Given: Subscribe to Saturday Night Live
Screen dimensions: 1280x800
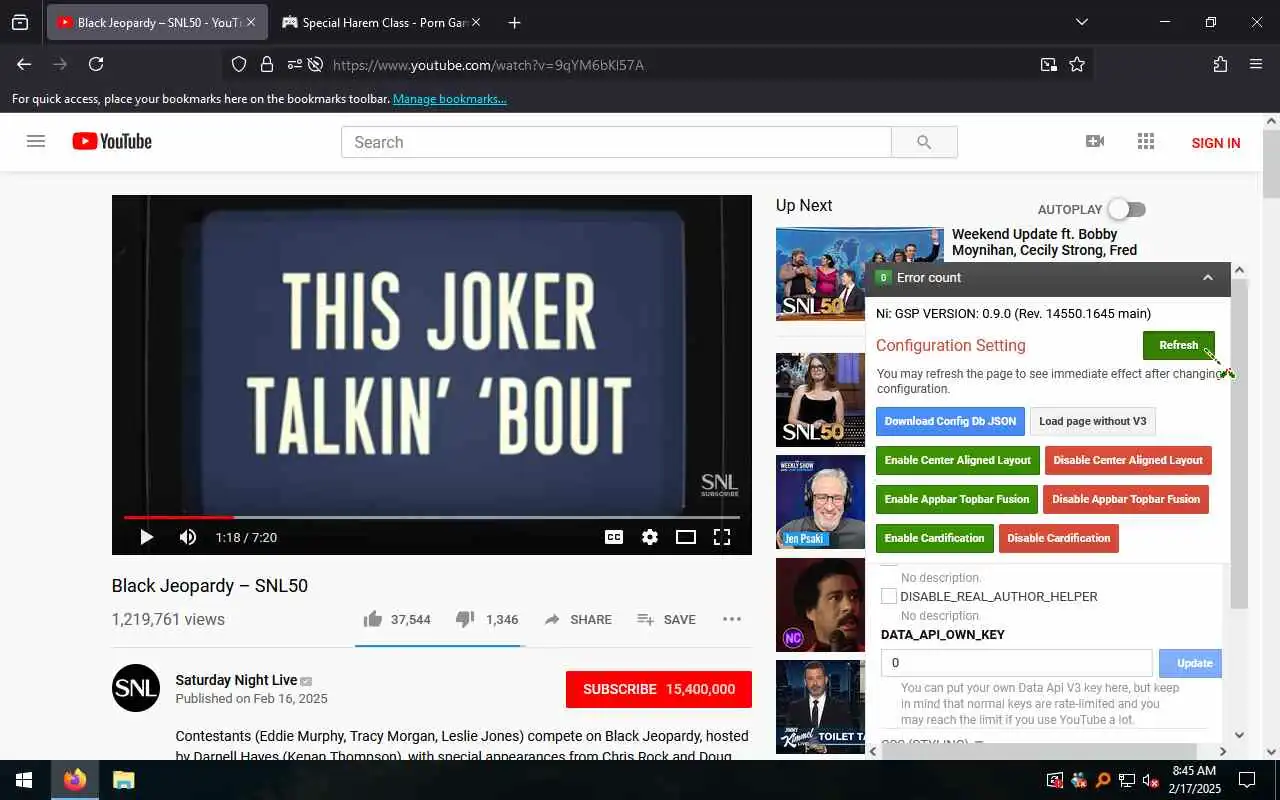Looking at the screenshot, I should (x=659, y=689).
